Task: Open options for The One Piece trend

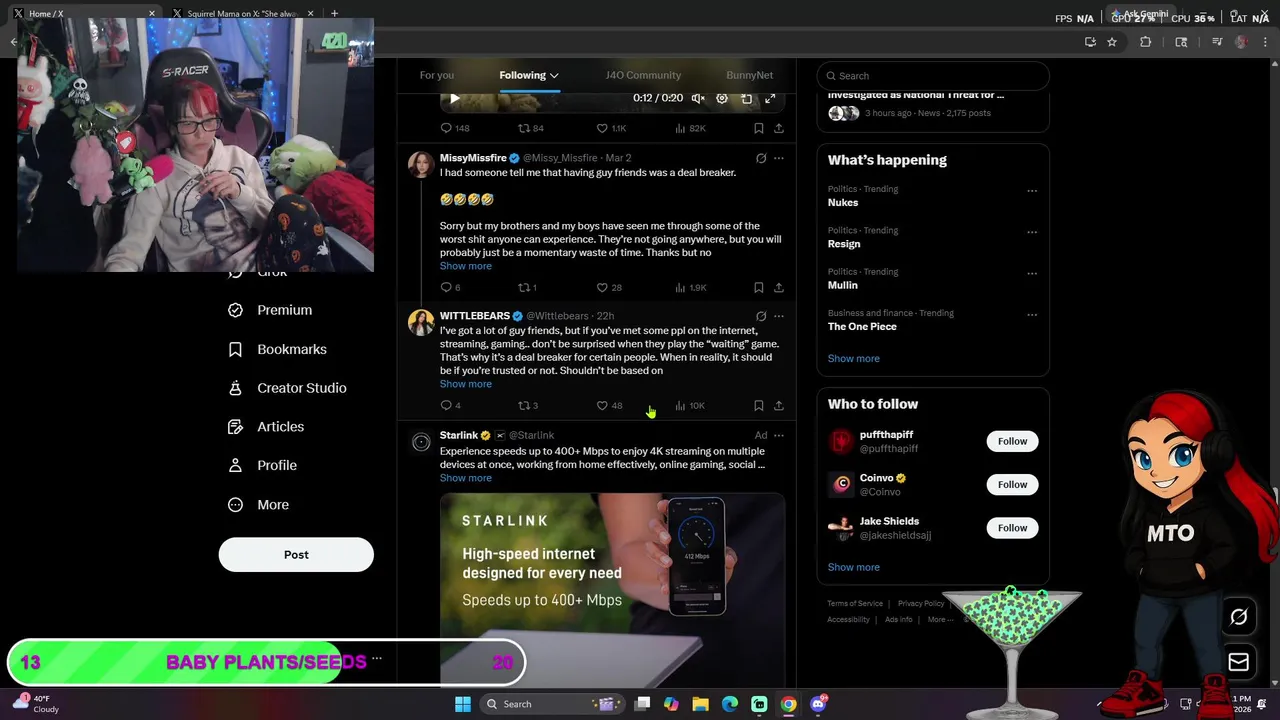Action: 1032,315
